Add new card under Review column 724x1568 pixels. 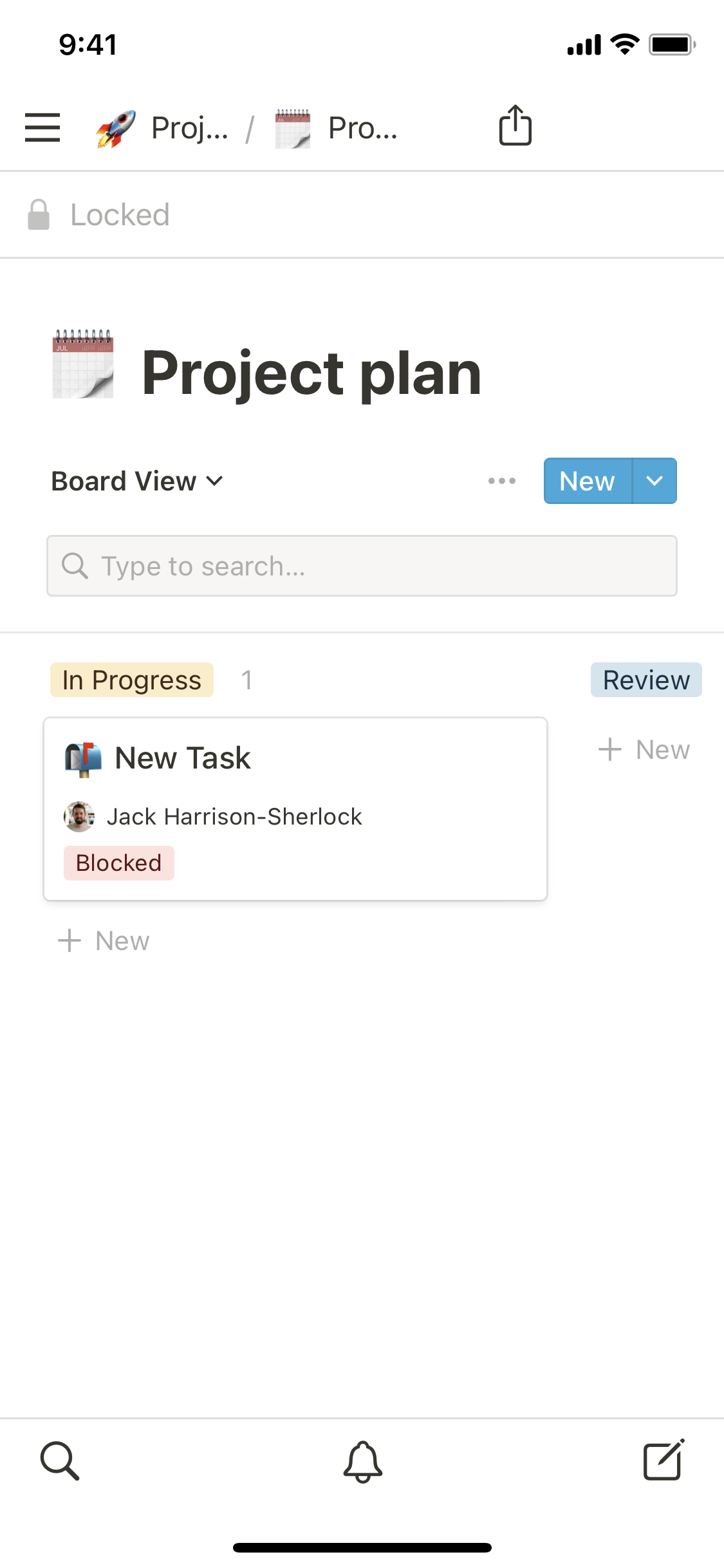pos(644,750)
